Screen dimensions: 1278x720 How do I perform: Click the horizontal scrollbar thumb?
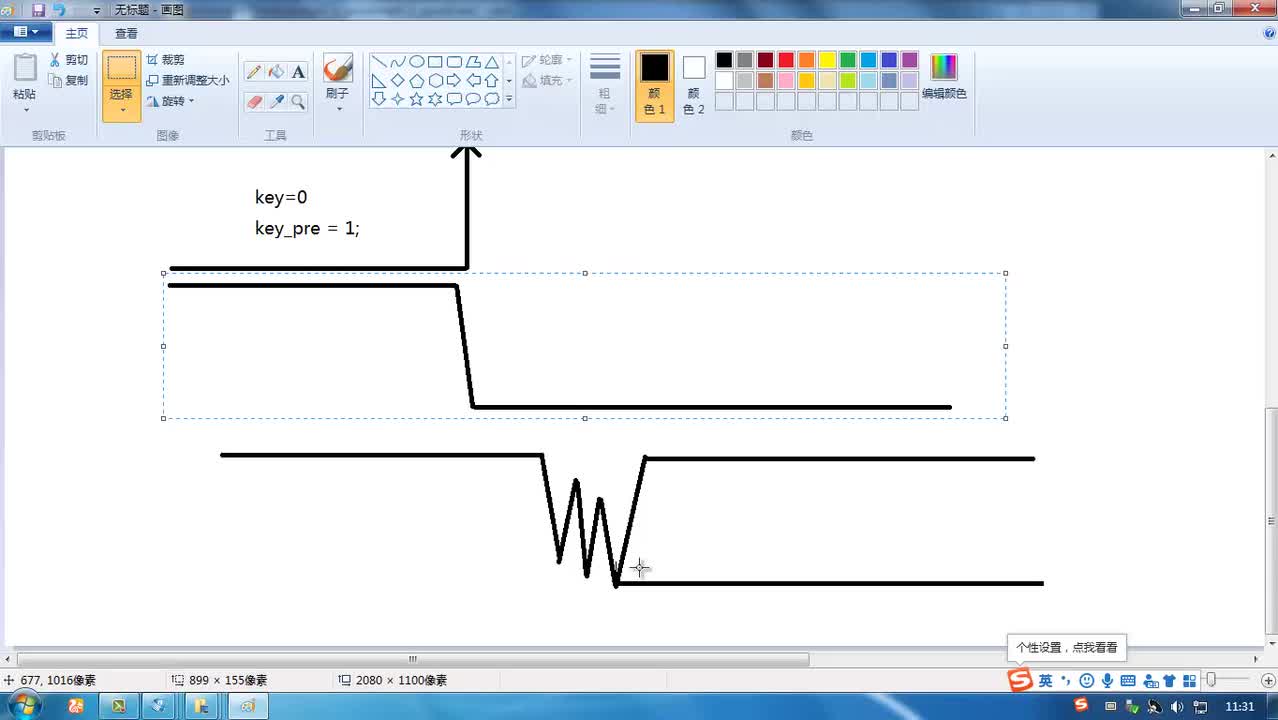tap(413, 659)
